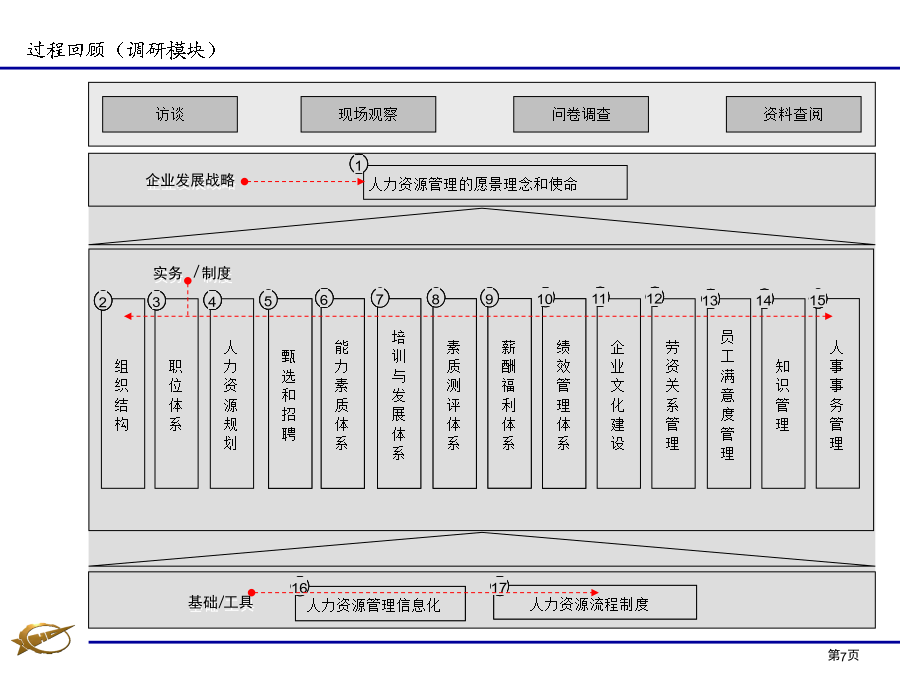Click the 素质测评体系 column
The width and height of the screenshot is (900, 675).
tap(455, 393)
